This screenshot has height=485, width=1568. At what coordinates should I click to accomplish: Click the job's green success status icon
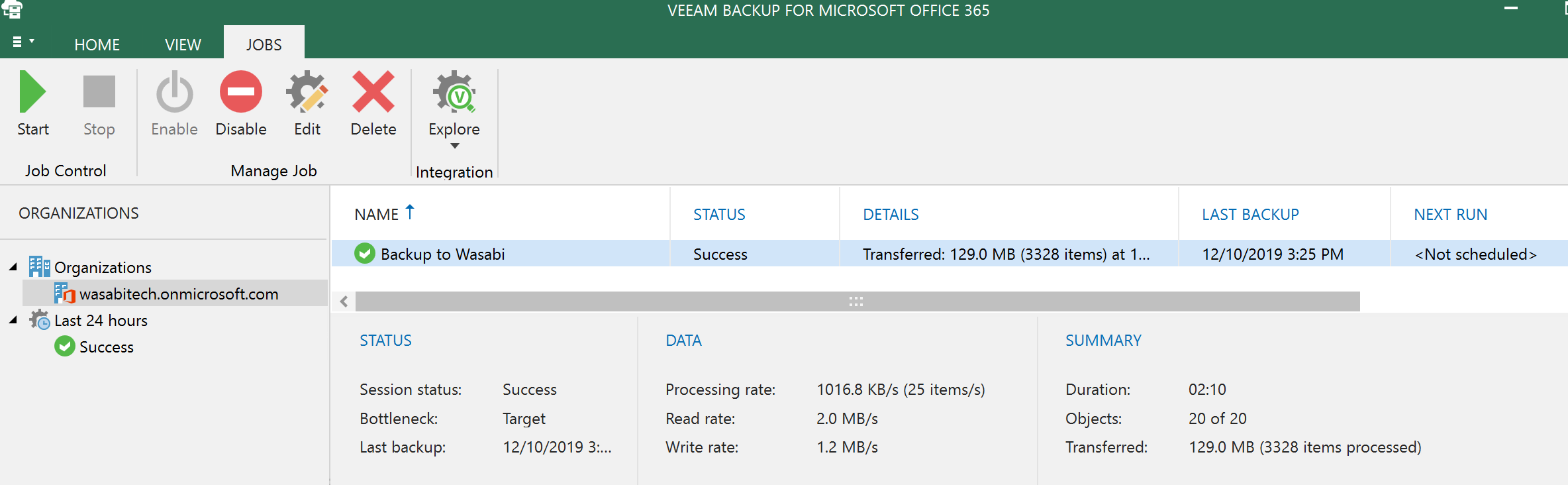click(x=365, y=253)
